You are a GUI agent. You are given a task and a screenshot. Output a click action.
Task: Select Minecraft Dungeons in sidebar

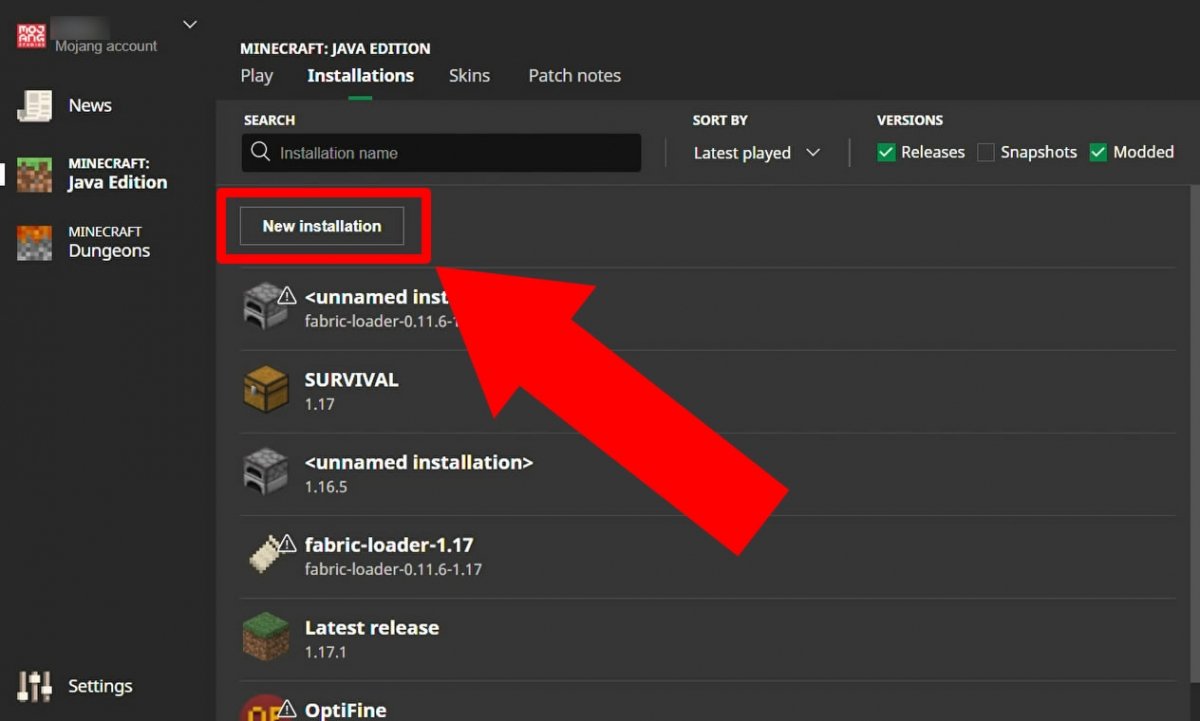point(107,242)
